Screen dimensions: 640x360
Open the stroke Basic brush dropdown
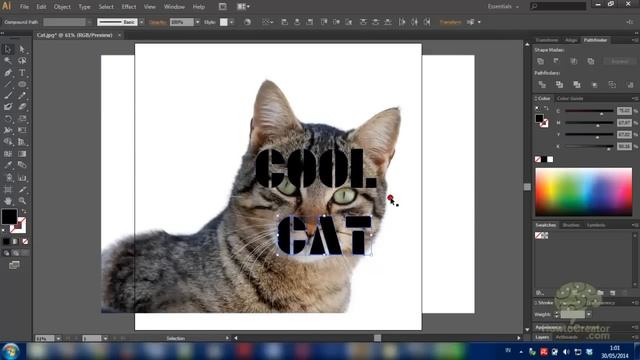(x=142, y=22)
